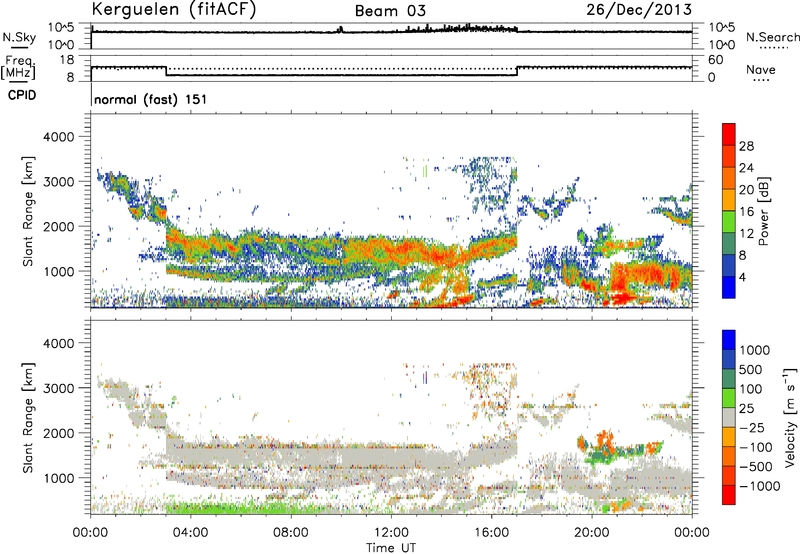Click the 'Nave' legend label
Image resolution: width=800 pixels, height=554 pixels.
click(761, 70)
